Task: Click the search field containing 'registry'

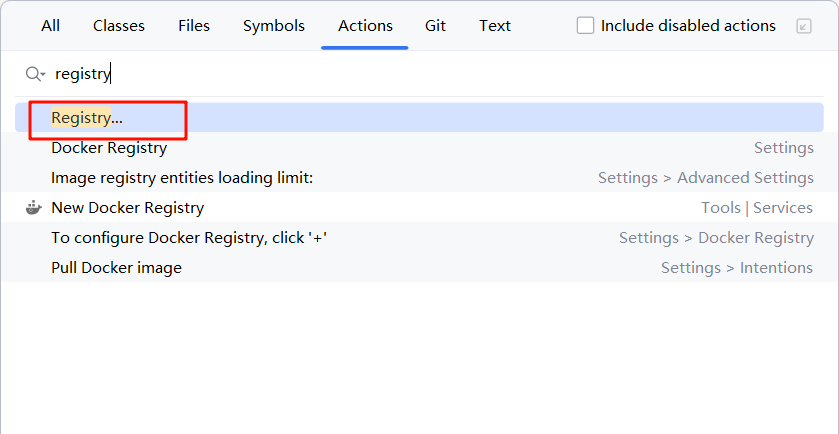Action: (400, 74)
